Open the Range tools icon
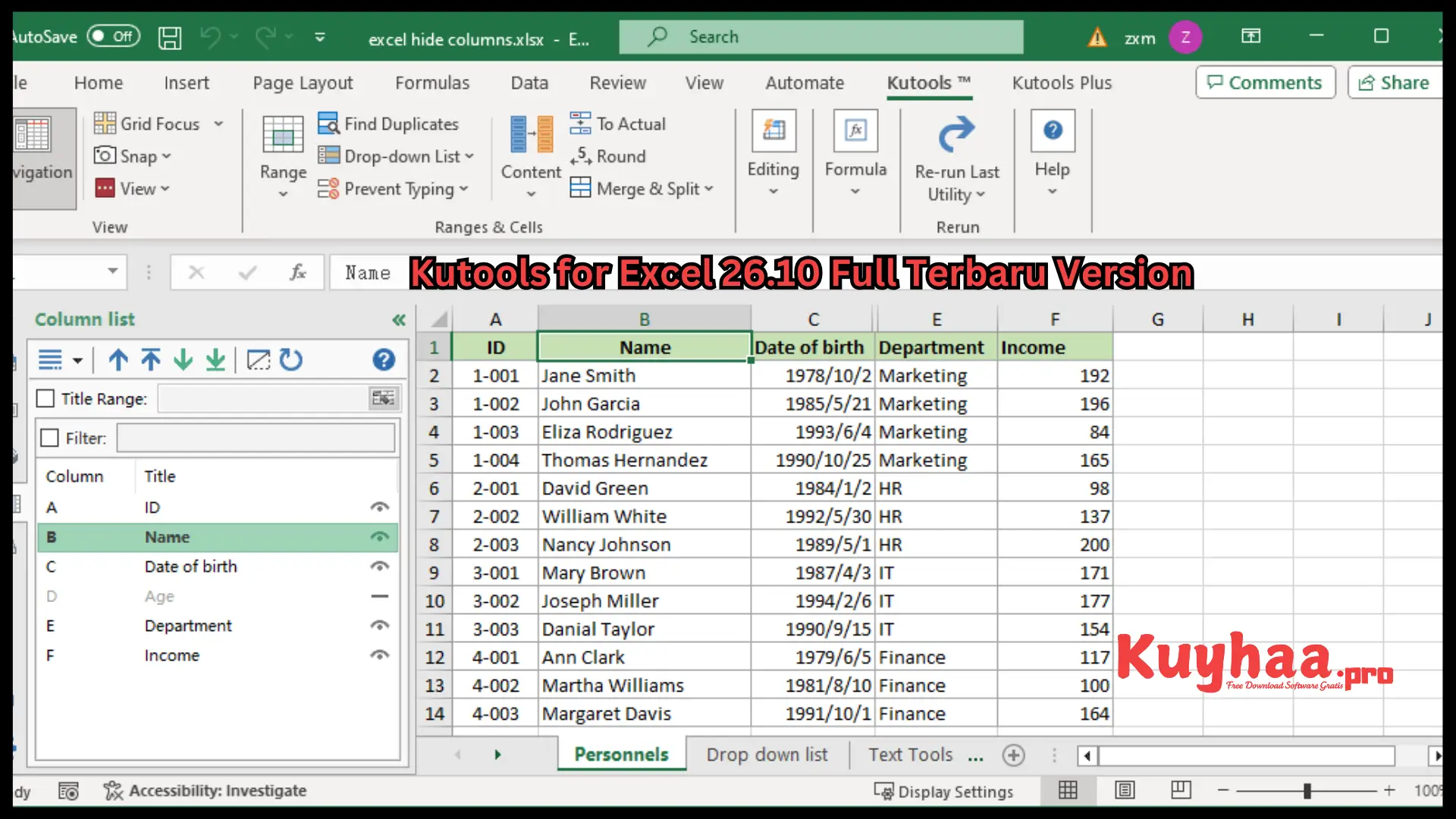This screenshot has width=1456, height=819. pyautogui.click(x=283, y=136)
